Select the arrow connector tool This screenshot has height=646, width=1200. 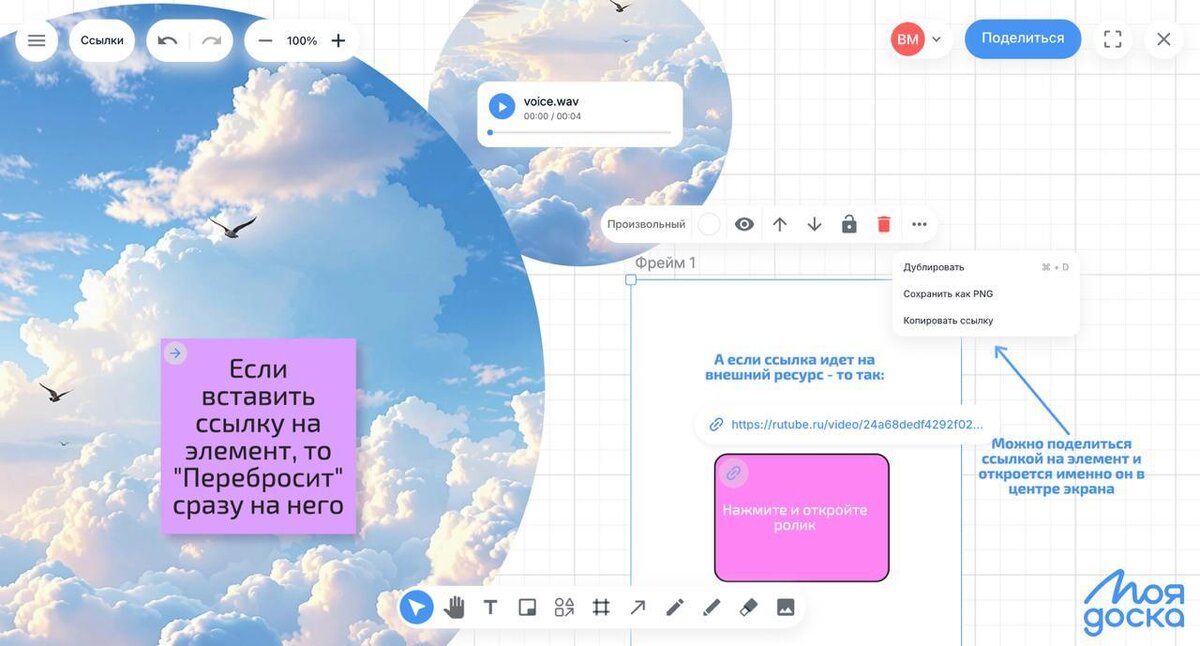pyautogui.click(x=638, y=607)
